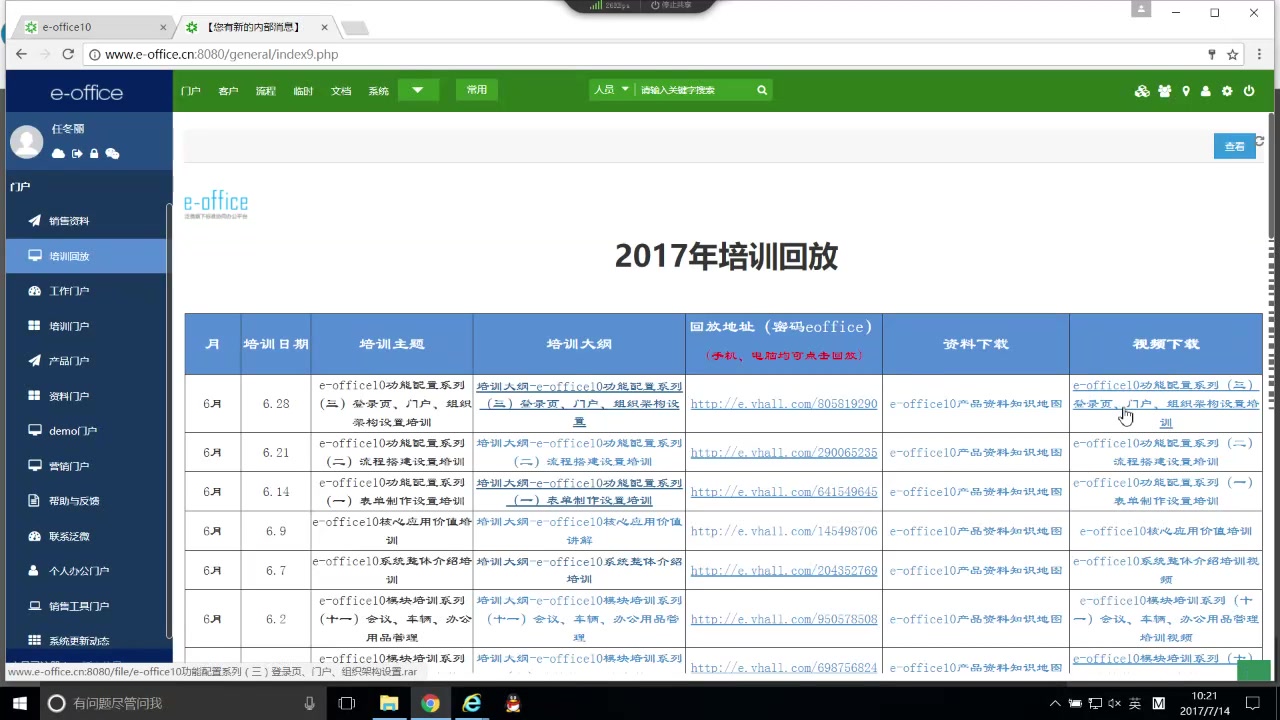Open 销售资料 in the sidebar

86,221
